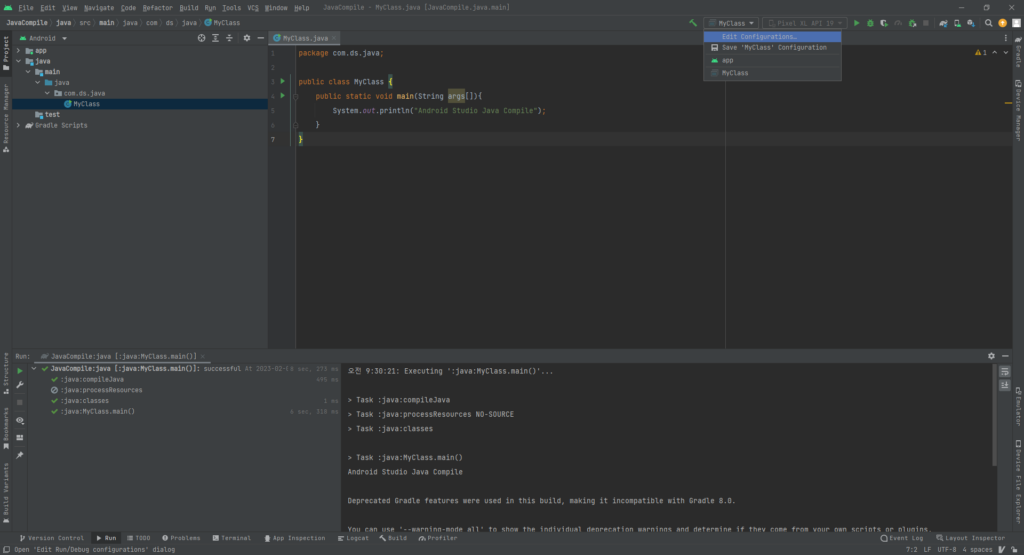Go to next highlighted error arrow

[1006, 52]
